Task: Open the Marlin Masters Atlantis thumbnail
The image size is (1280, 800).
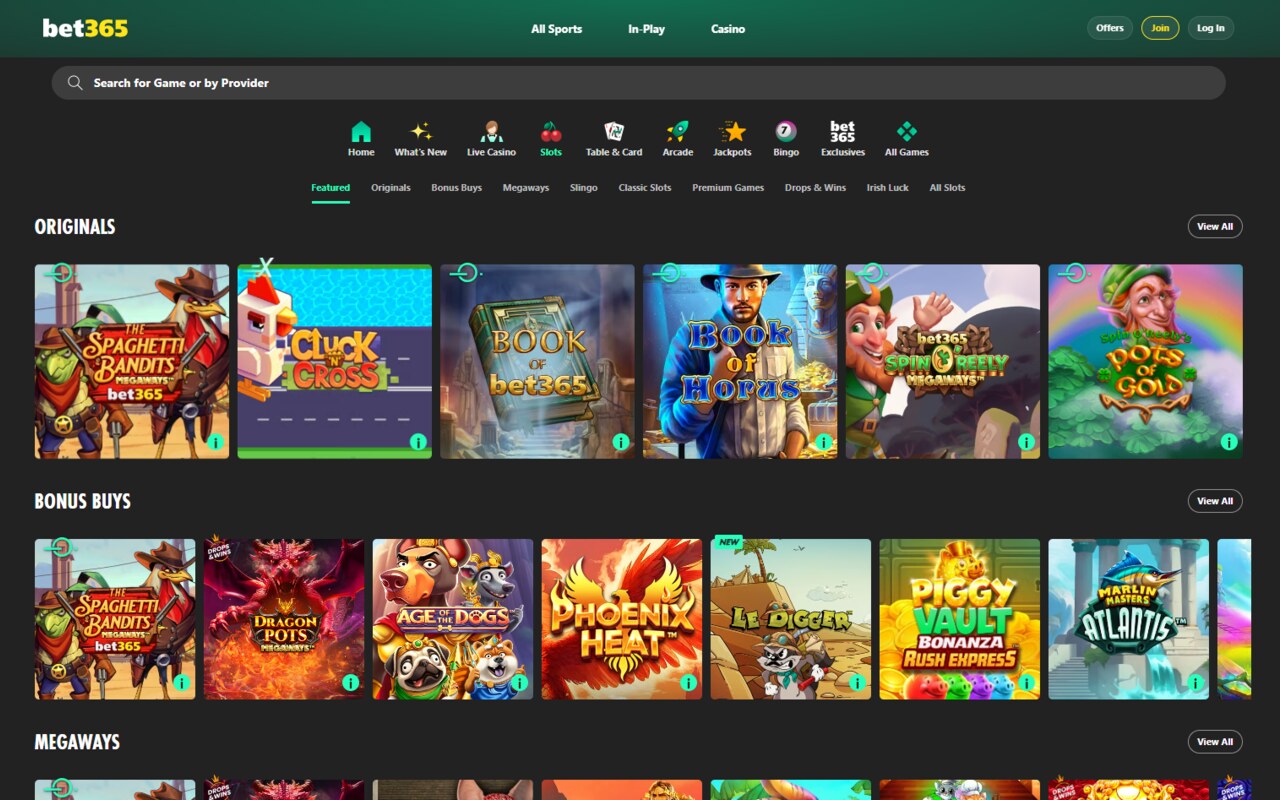Action: click(1128, 619)
